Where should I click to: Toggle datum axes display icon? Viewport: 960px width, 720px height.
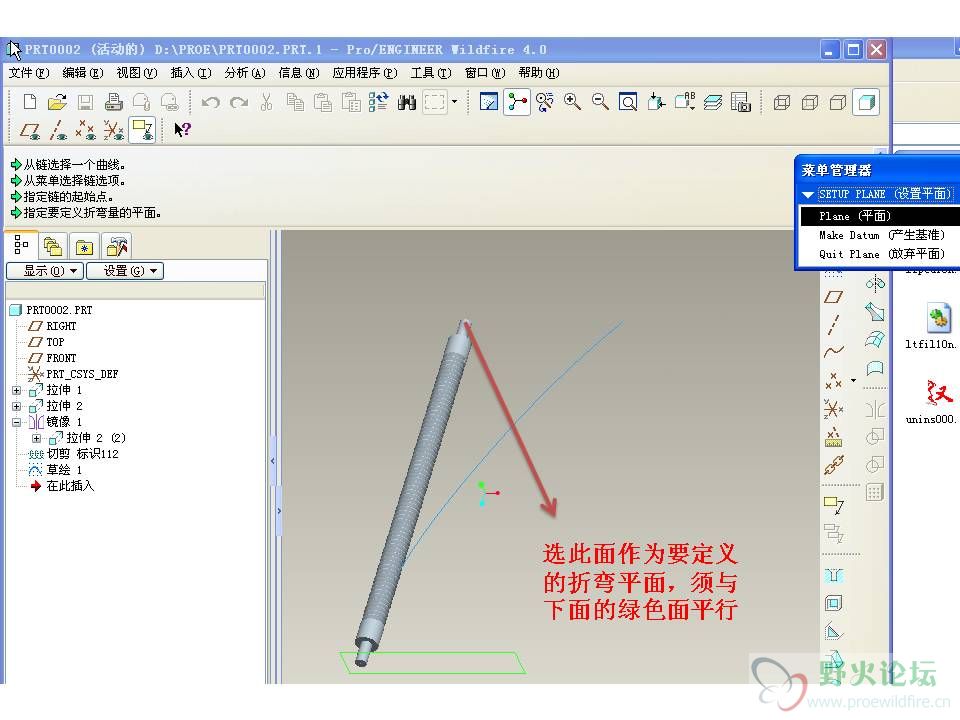tap(58, 130)
